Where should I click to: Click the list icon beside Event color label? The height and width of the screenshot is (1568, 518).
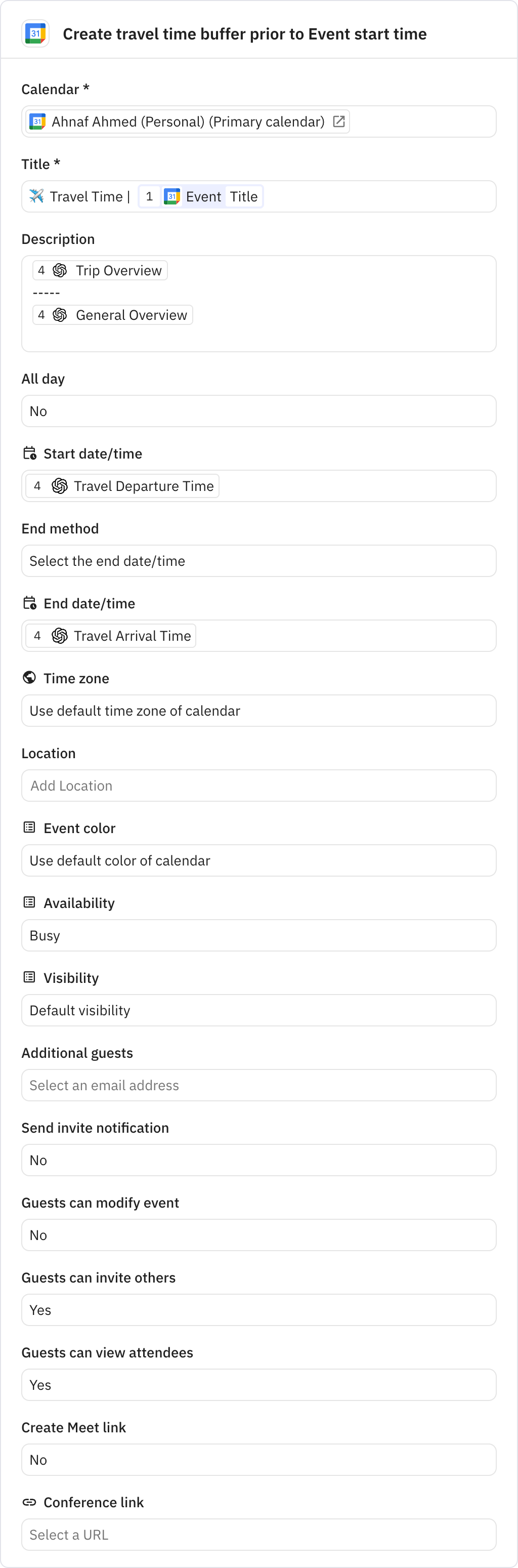[x=29, y=827]
